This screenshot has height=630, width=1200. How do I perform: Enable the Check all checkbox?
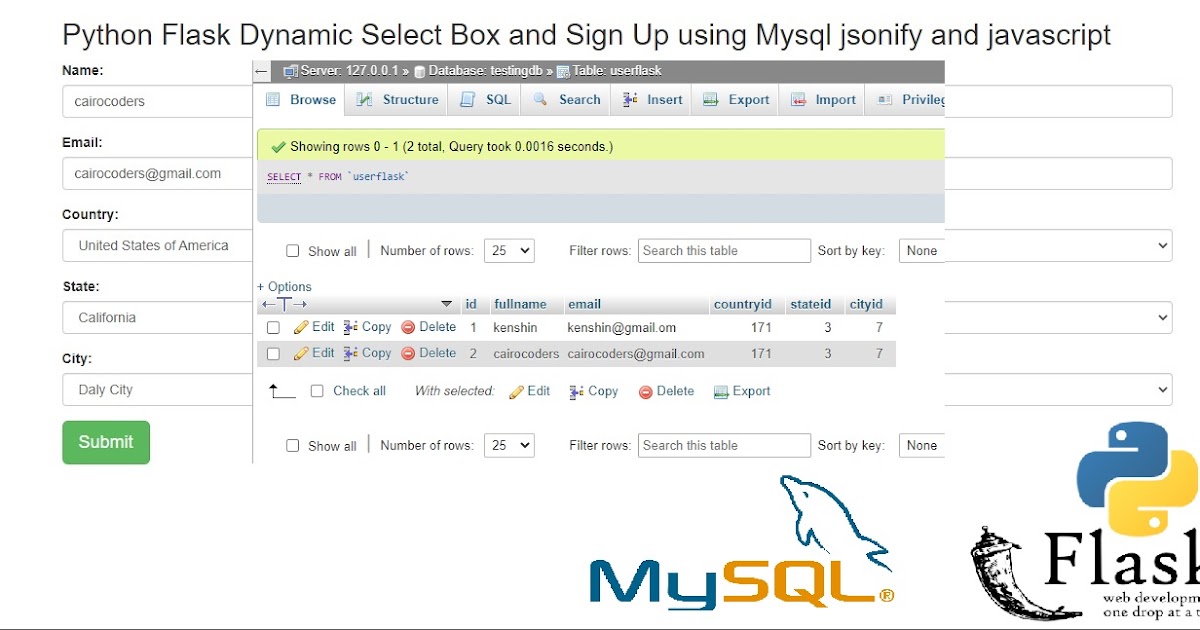(317, 391)
